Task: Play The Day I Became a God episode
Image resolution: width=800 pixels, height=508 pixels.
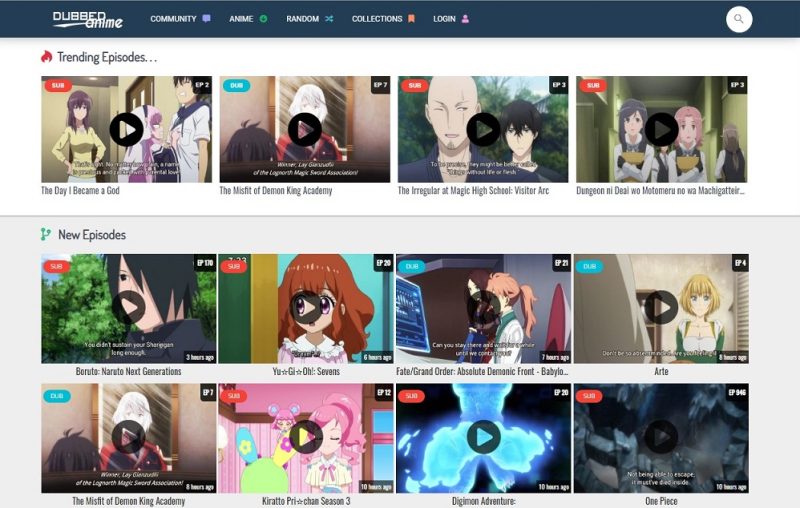Action: point(126,130)
